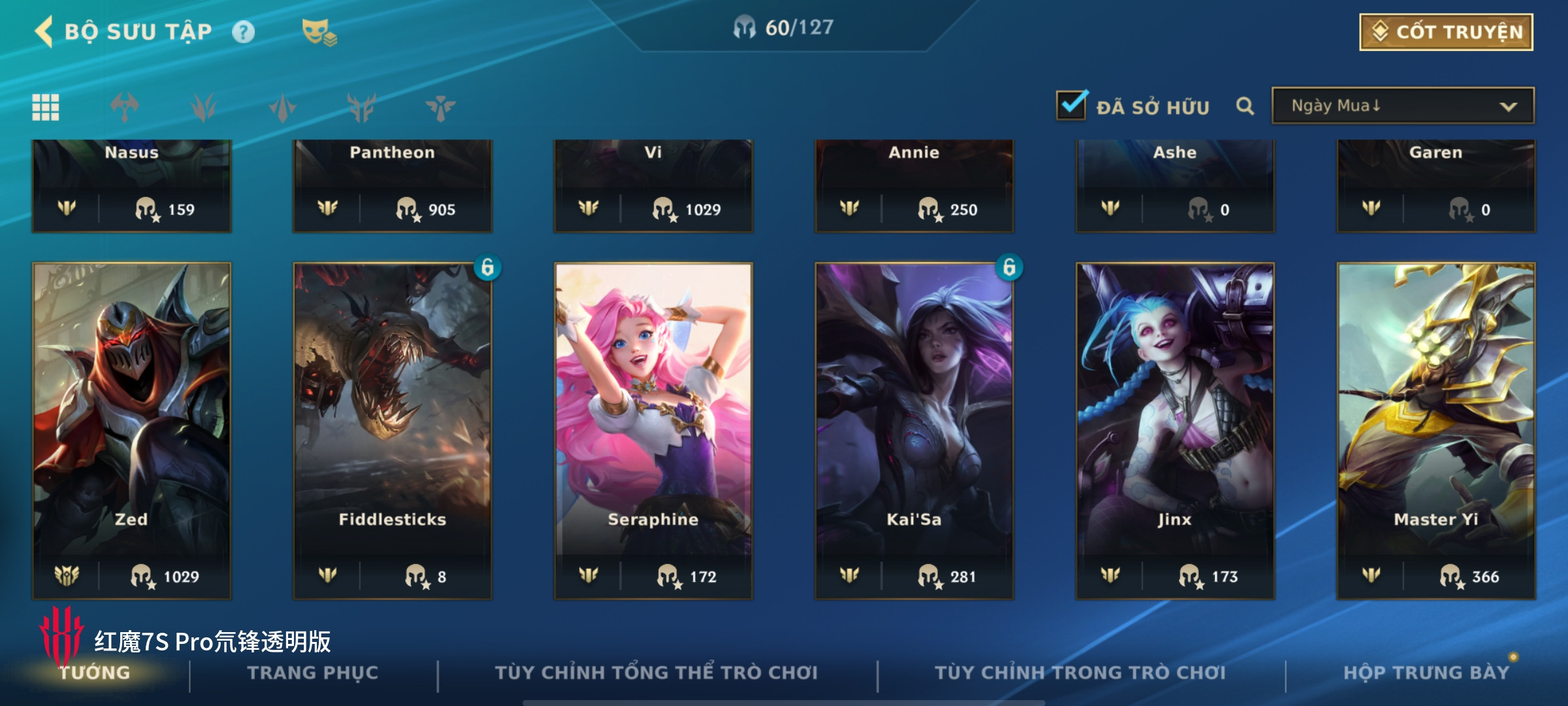
Task: Open the help question mark icon
Action: pyautogui.click(x=243, y=31)
